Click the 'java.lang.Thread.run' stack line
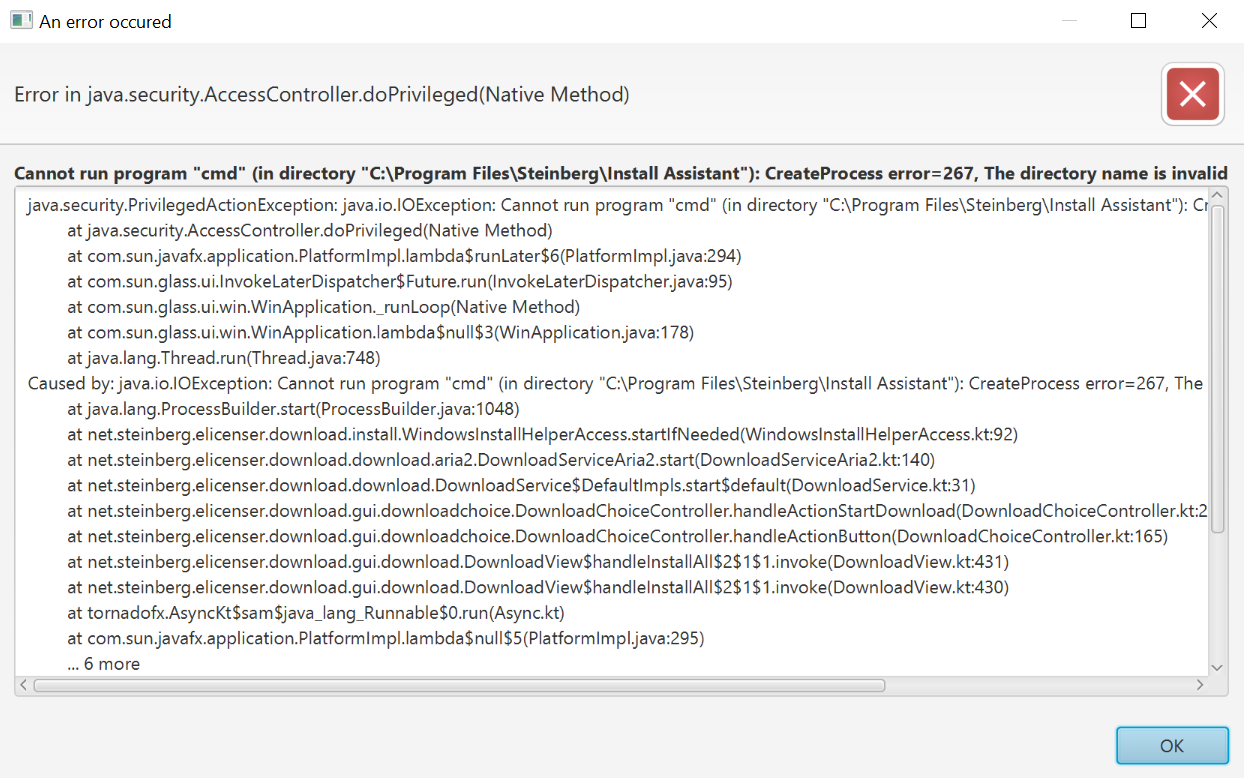 pyautogui.click(x=224, y=357)
